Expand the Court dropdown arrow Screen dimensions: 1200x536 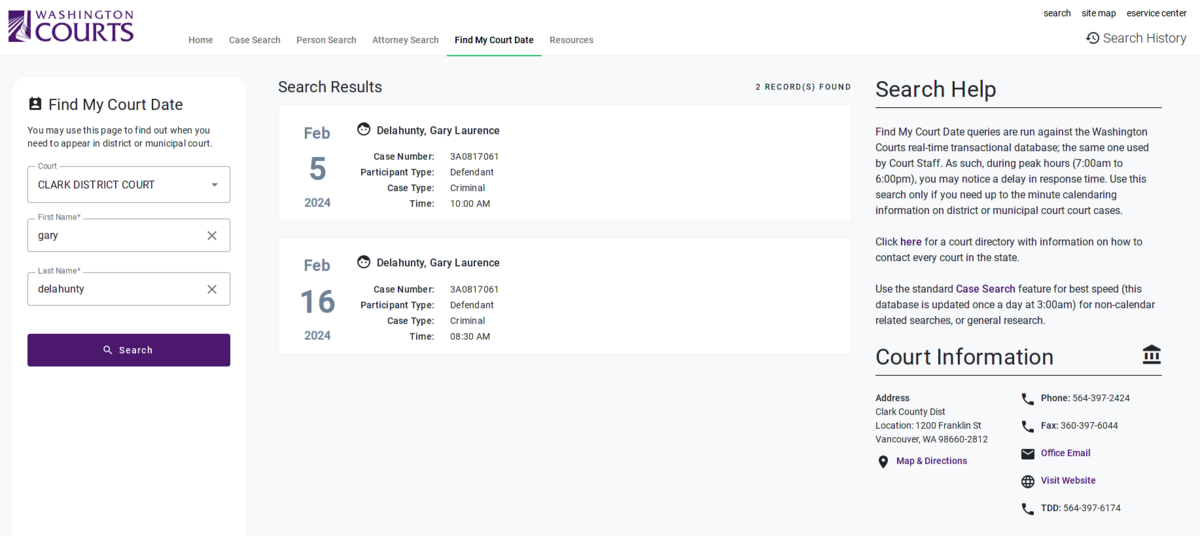(214, 185)
